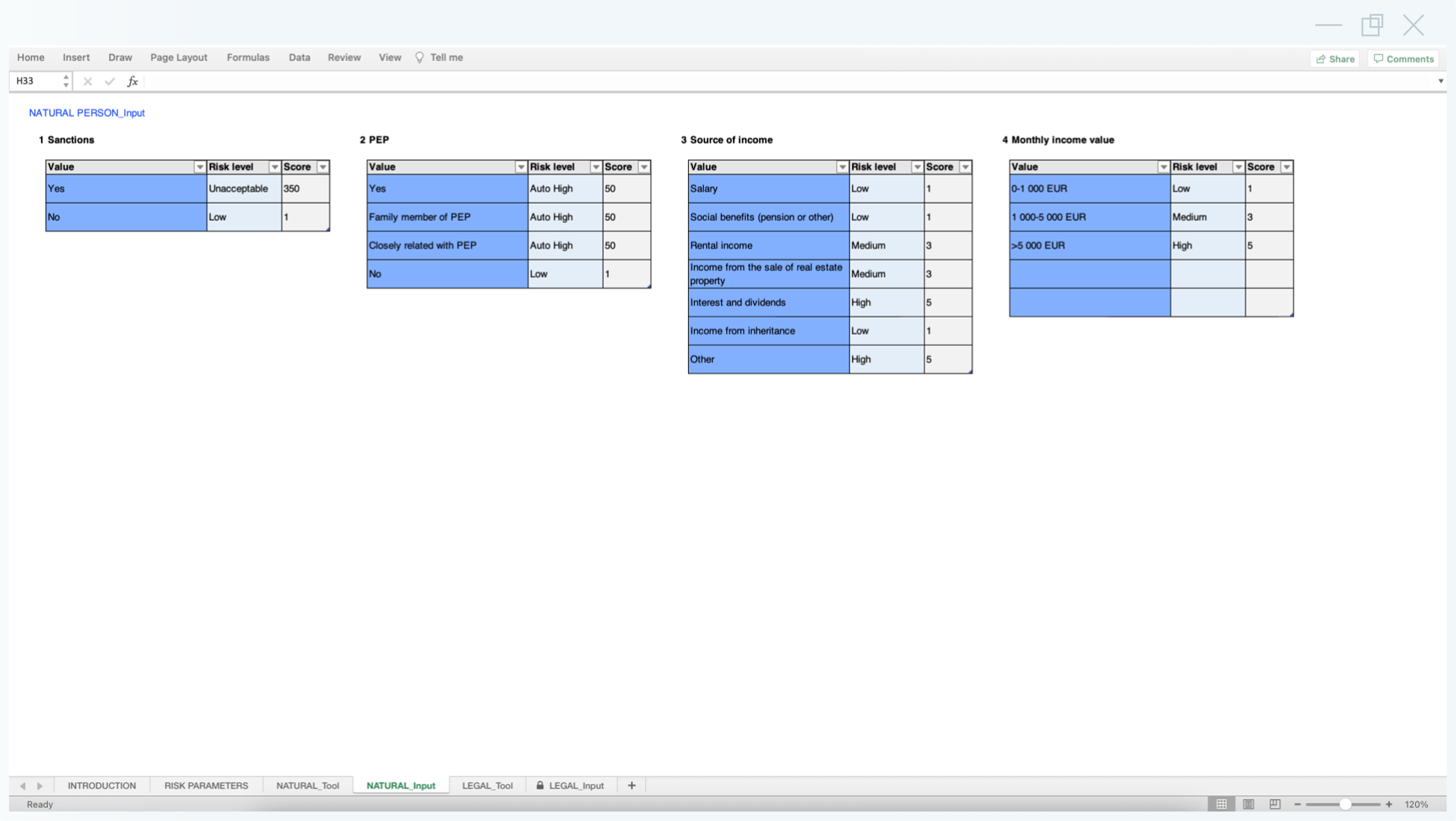This screenshot has height=821, width=1456.
Task: Expand the dropdown arrow at the formula bar's right
Action: pyautogui.click(x=1440, y=81)
